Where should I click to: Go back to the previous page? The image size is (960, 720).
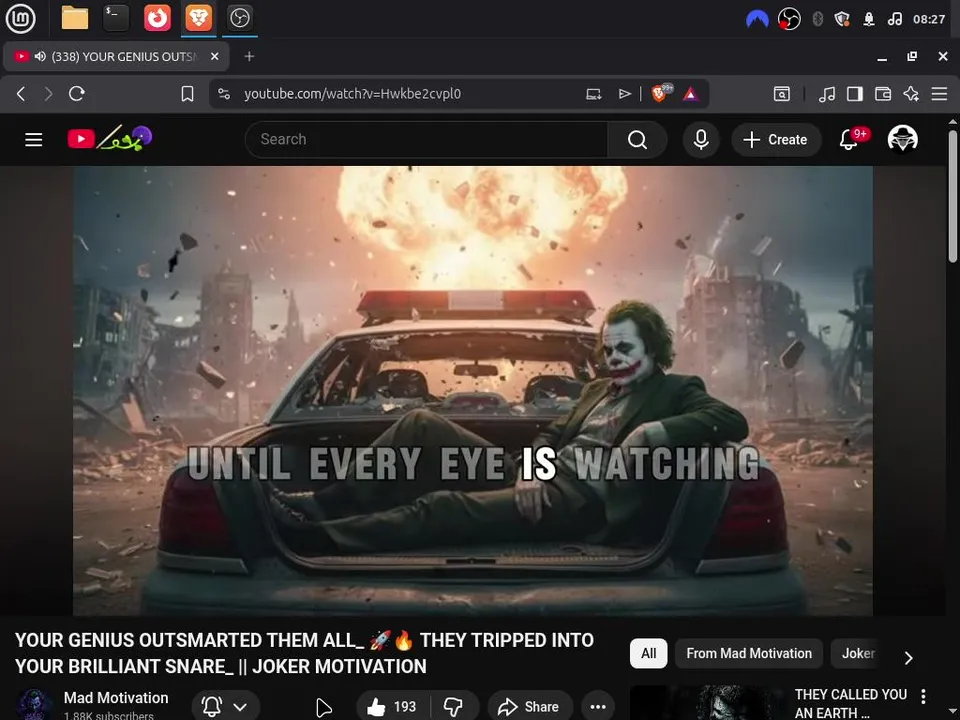(21, 94)
